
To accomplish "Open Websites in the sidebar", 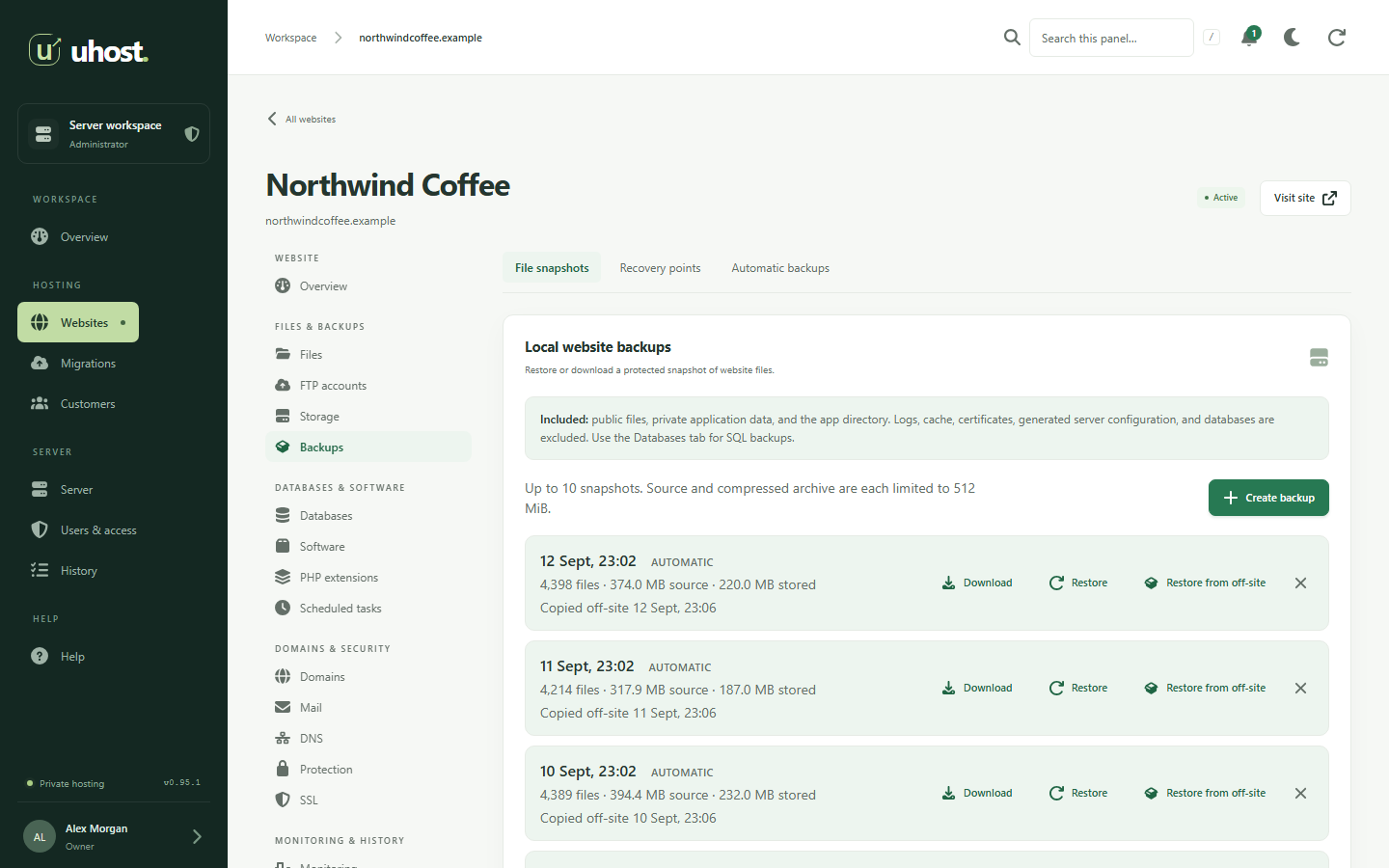I will point(78,323).
